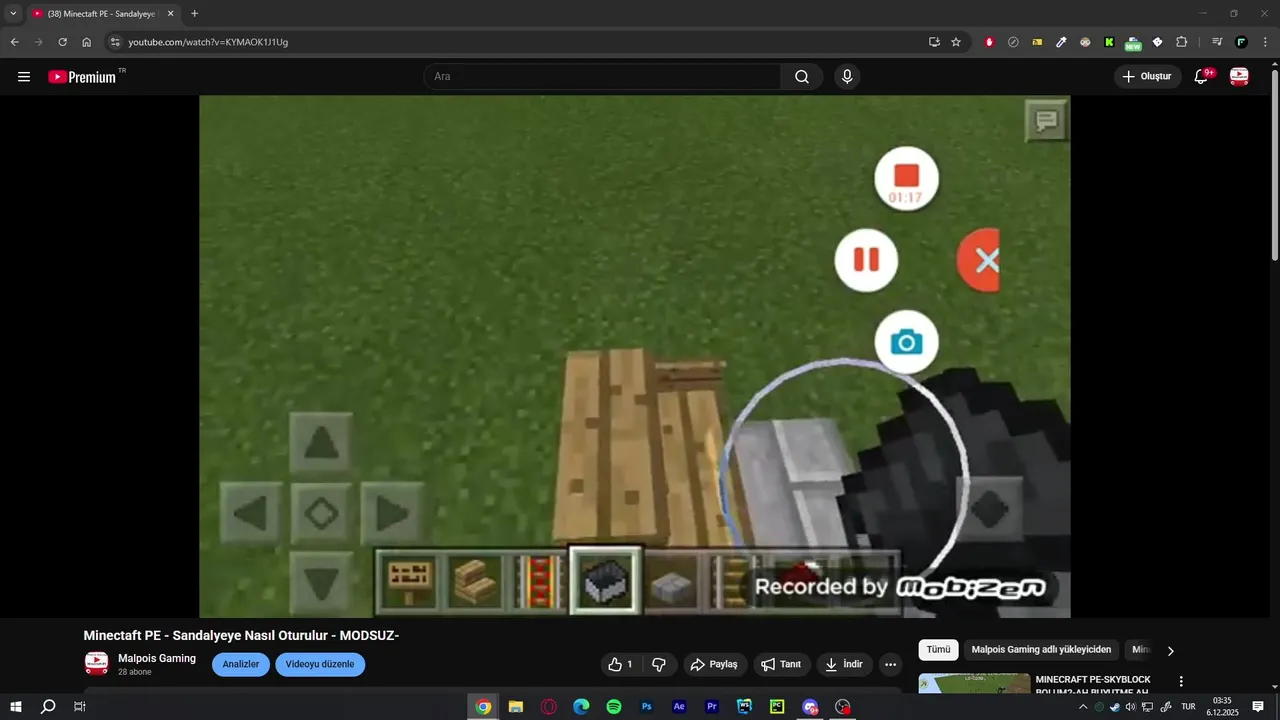Screen dimensions: 1280x720
Task: Open the browser home page
Action: [x=87, y=42]
